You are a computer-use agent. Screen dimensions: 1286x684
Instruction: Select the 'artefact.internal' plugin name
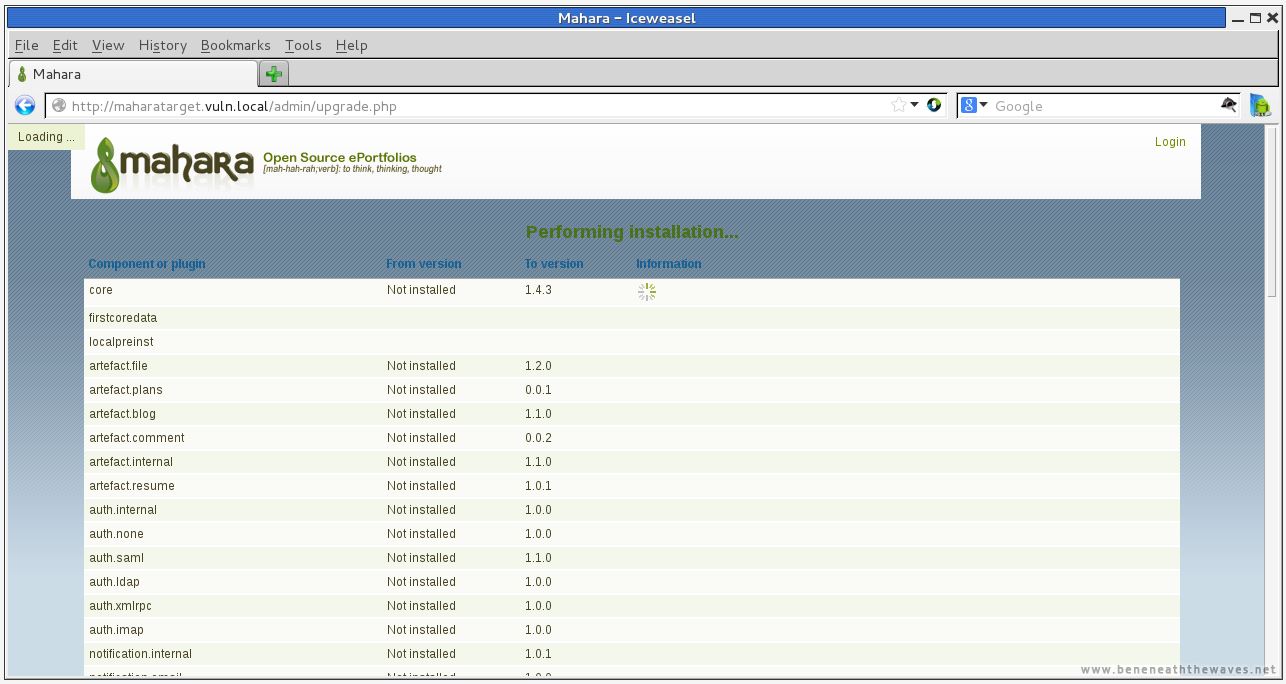pos(131,462)
